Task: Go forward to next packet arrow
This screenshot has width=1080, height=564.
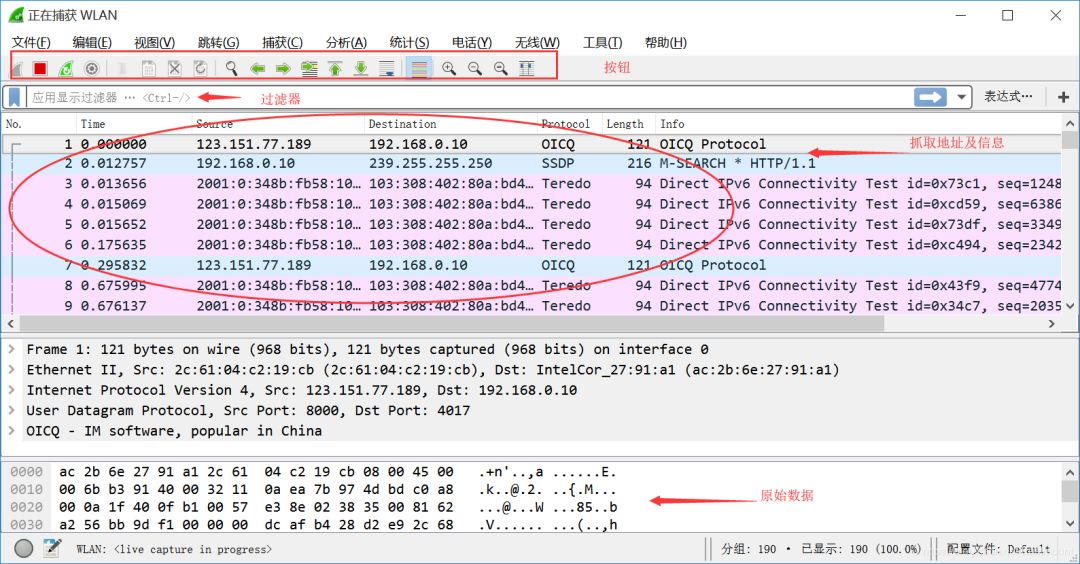Action: point(283,68)
